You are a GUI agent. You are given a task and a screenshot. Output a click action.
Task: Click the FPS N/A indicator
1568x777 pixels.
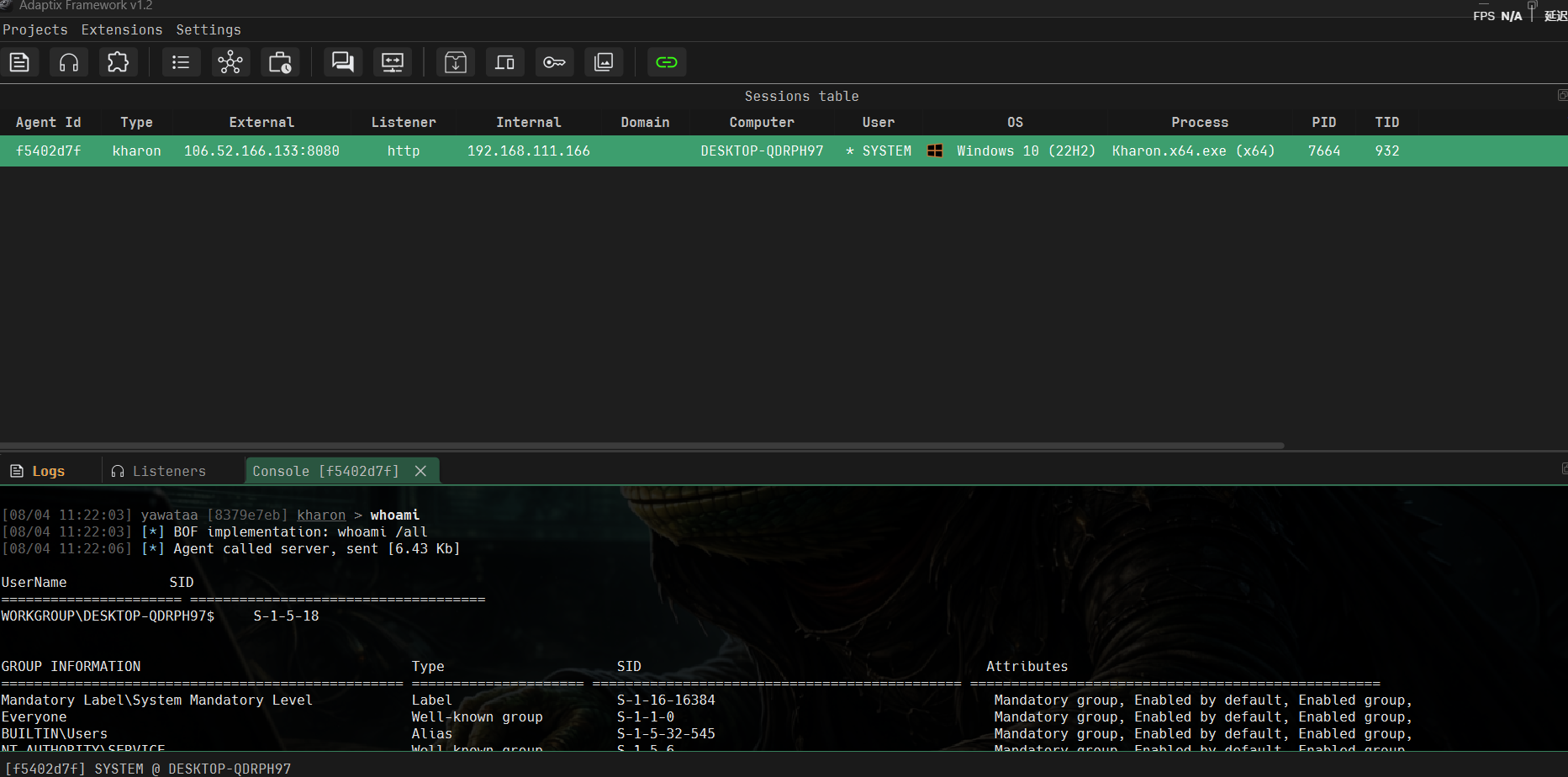(x=1497, y=16)
